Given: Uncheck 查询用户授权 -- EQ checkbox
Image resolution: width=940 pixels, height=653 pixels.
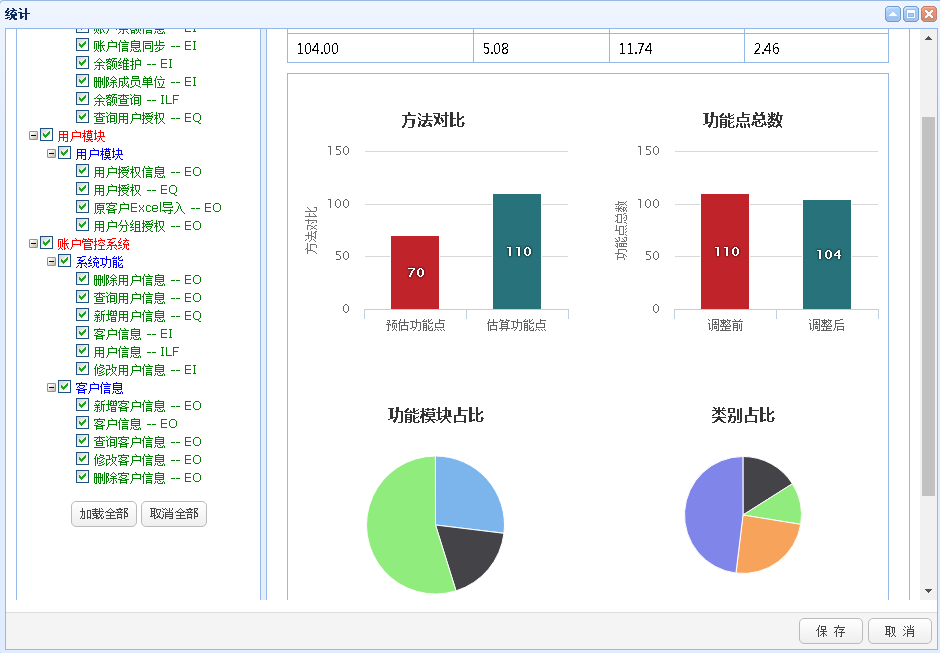Looking at the screenshot, I should 83,117.
